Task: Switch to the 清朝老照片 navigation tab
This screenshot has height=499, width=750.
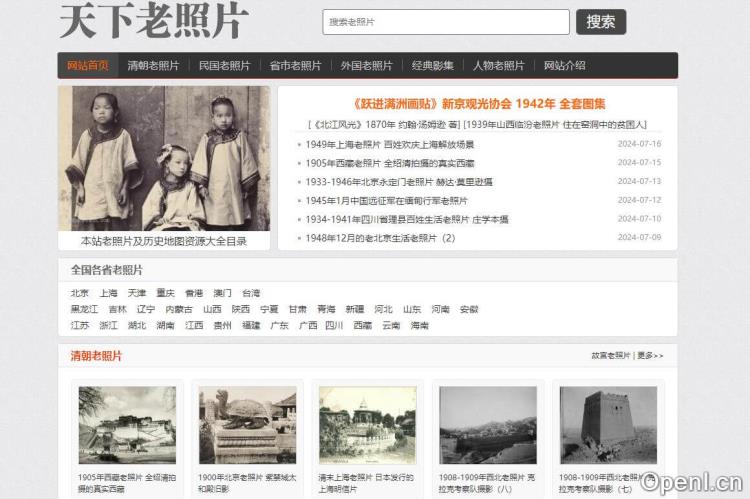Action: click(153, 66)
